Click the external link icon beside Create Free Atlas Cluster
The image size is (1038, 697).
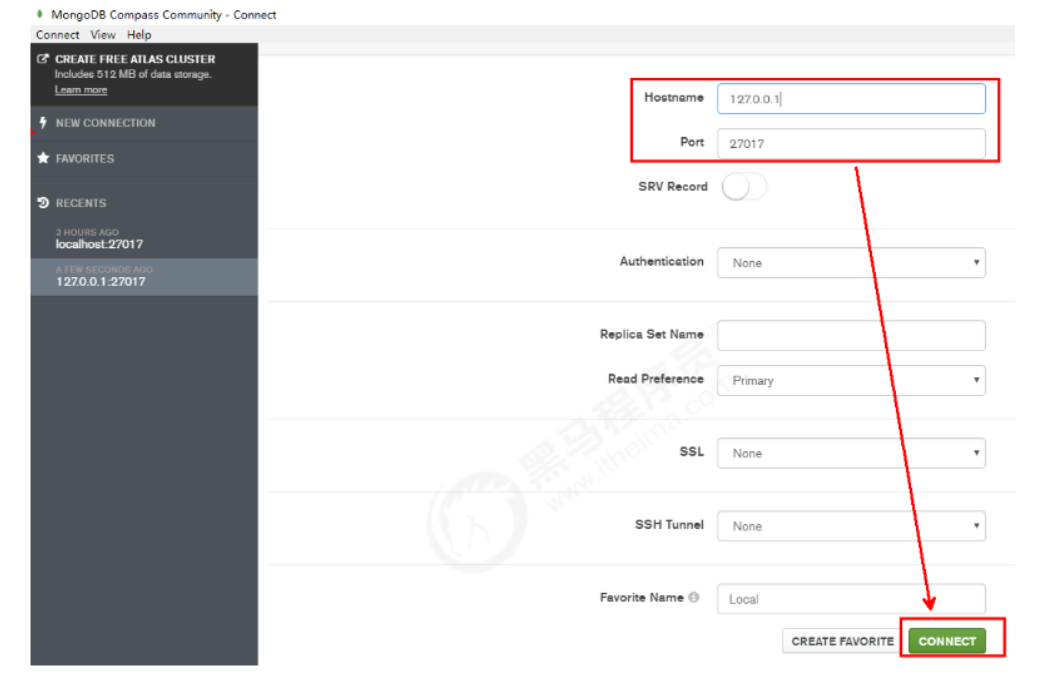coord(42,59)
